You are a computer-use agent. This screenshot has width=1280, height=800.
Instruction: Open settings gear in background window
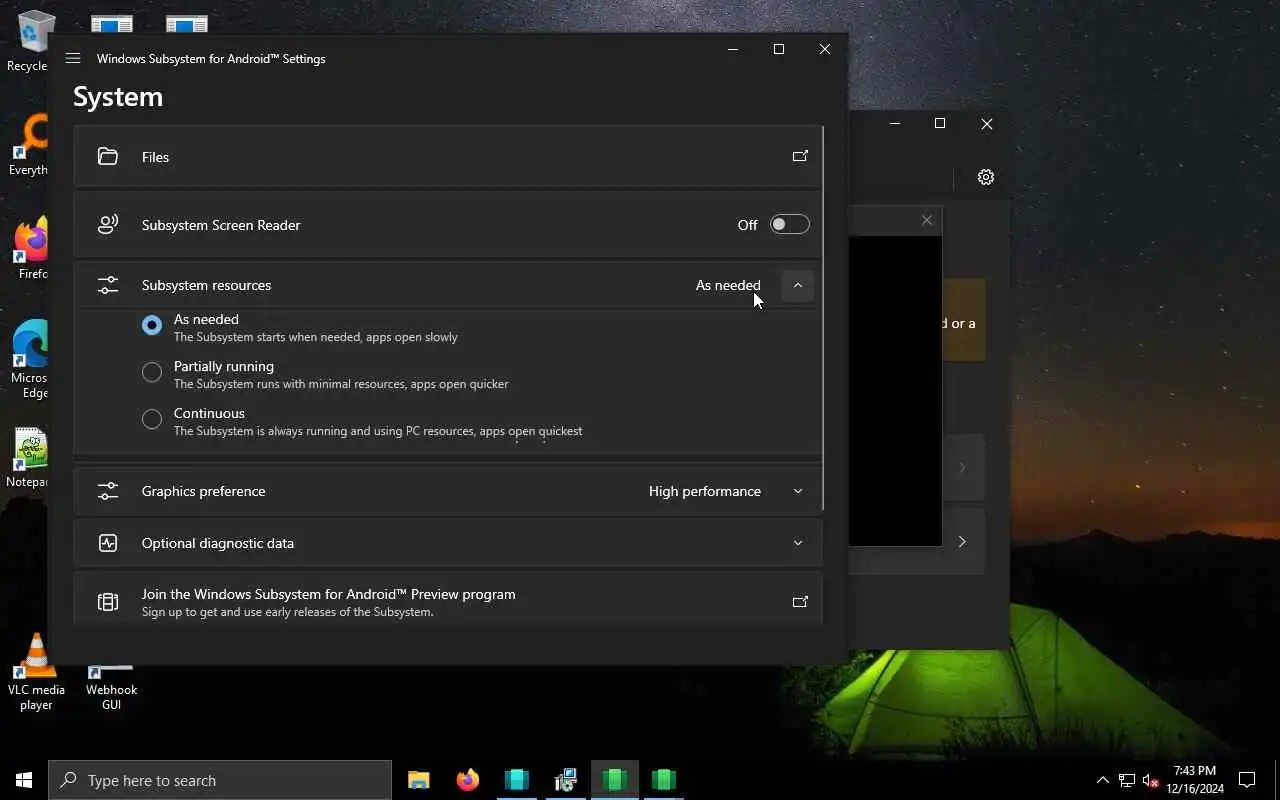pos(986,177)
